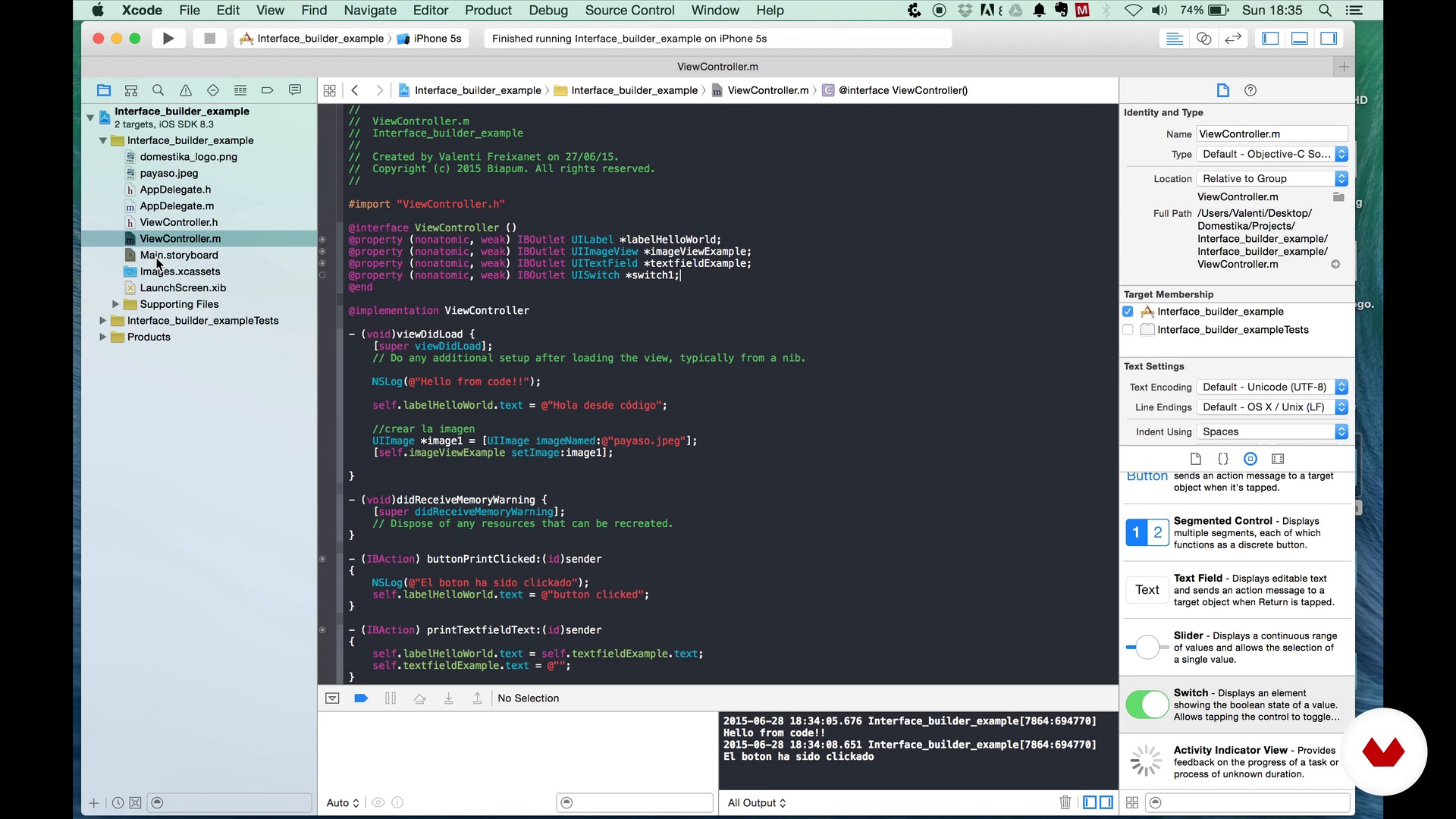The image size is (1456, 819).
Task: Check Interface_builder_exampleTests target membership
Action: [1128, 330]
